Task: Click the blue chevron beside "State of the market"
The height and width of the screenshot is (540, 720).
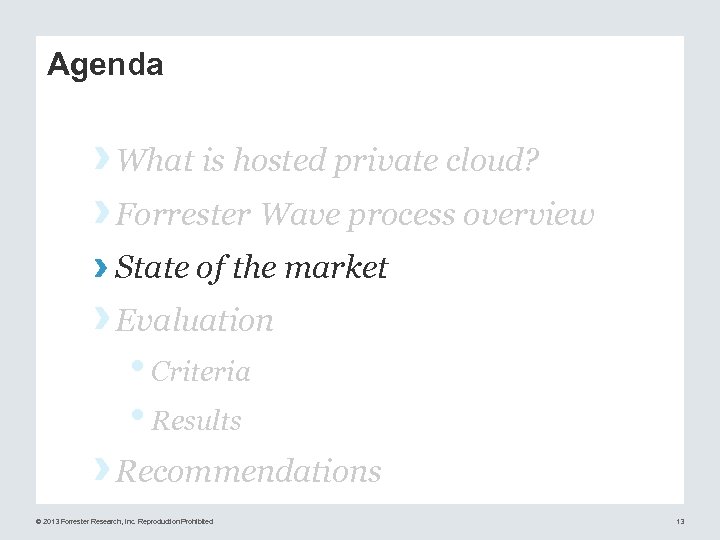Action: tap(101, 265)
